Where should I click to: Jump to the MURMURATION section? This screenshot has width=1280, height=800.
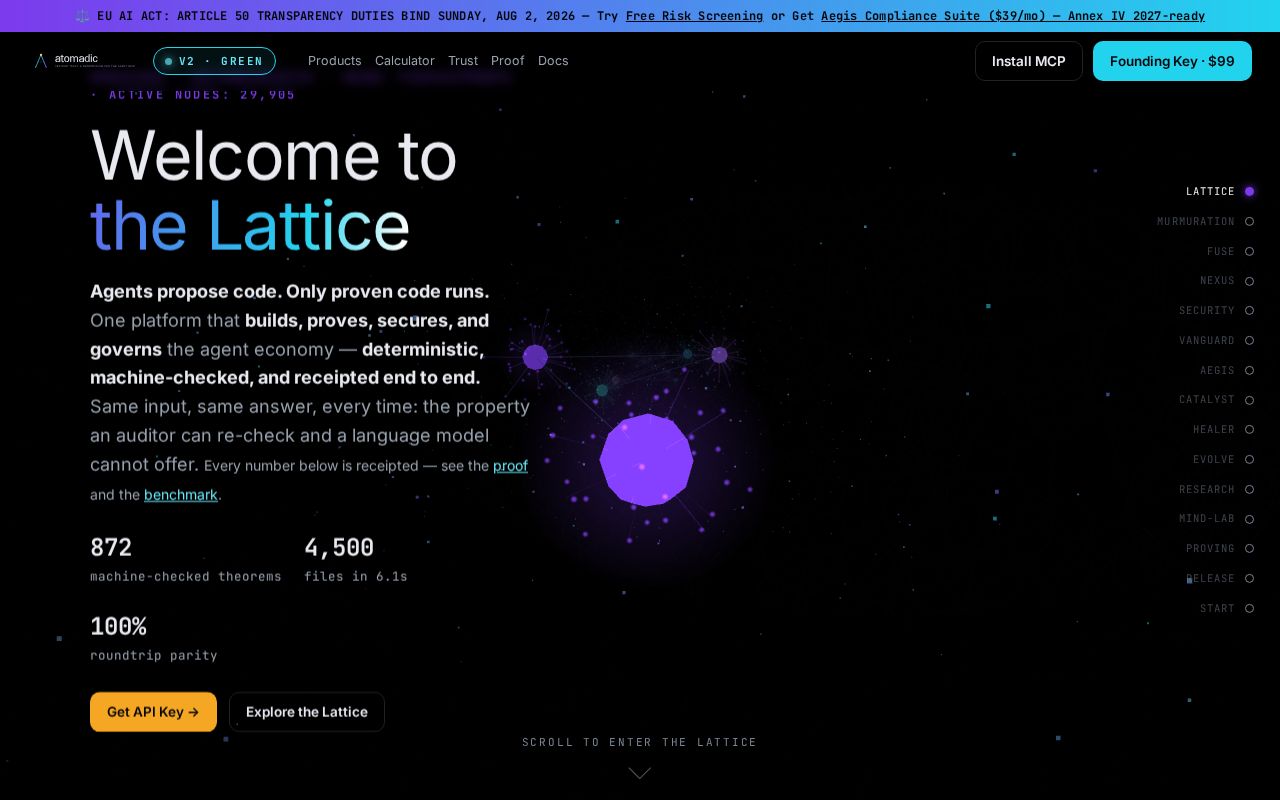[1205, 222]
